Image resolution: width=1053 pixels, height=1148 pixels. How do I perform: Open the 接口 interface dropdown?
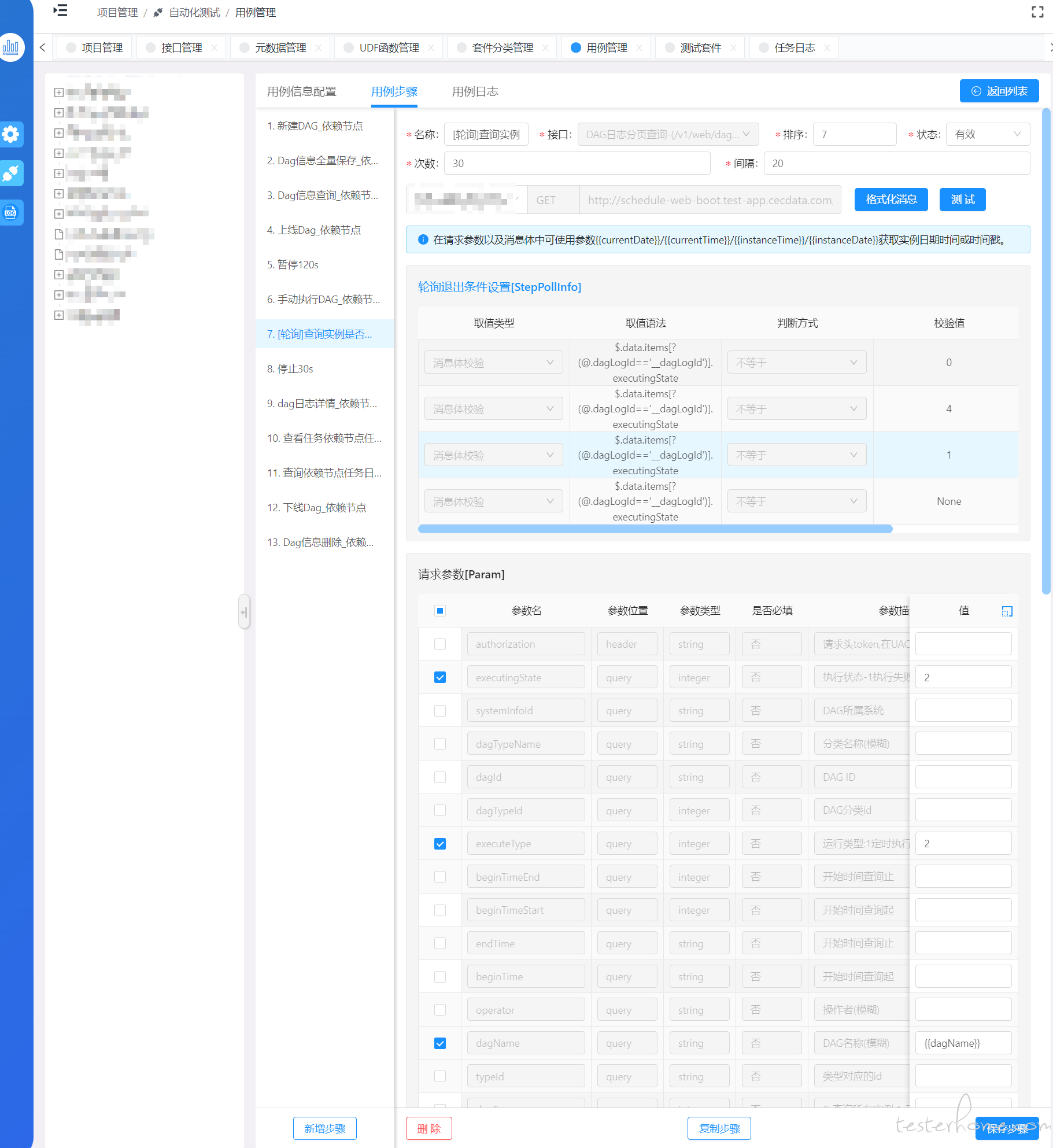pyautogui.click(x=668, y=135)
